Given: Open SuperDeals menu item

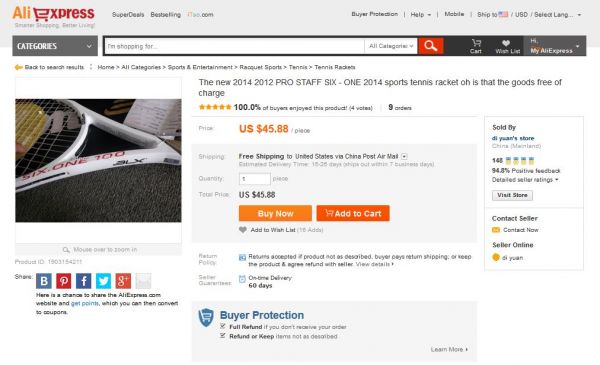Looking at the screenshot, I should click(128, 15).
